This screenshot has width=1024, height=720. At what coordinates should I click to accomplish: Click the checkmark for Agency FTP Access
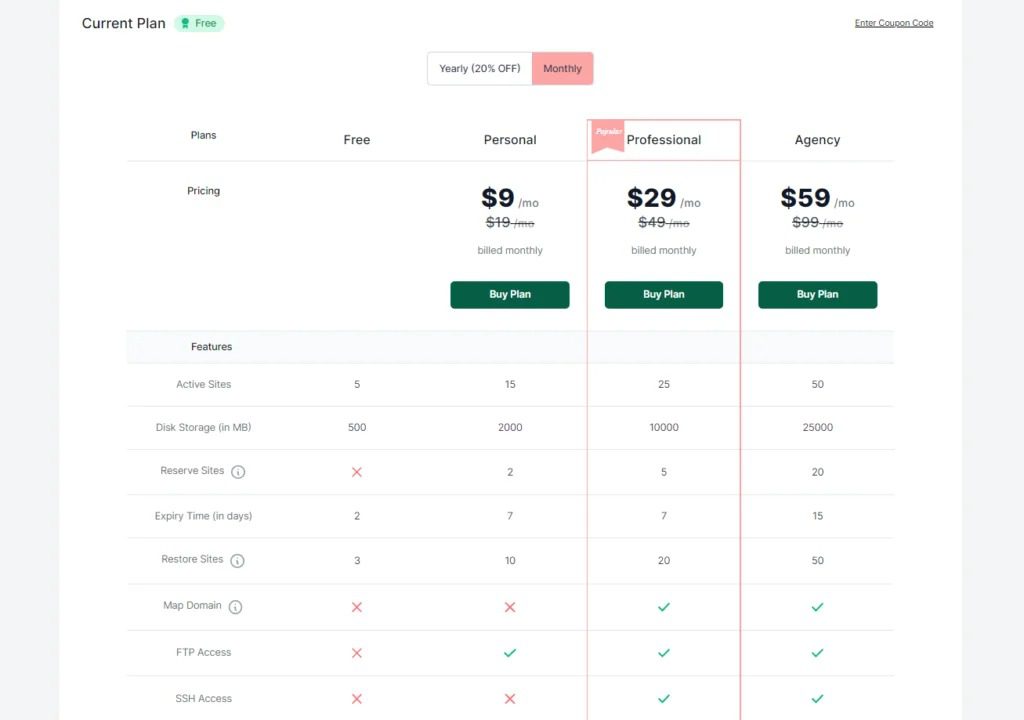point(817,653)
